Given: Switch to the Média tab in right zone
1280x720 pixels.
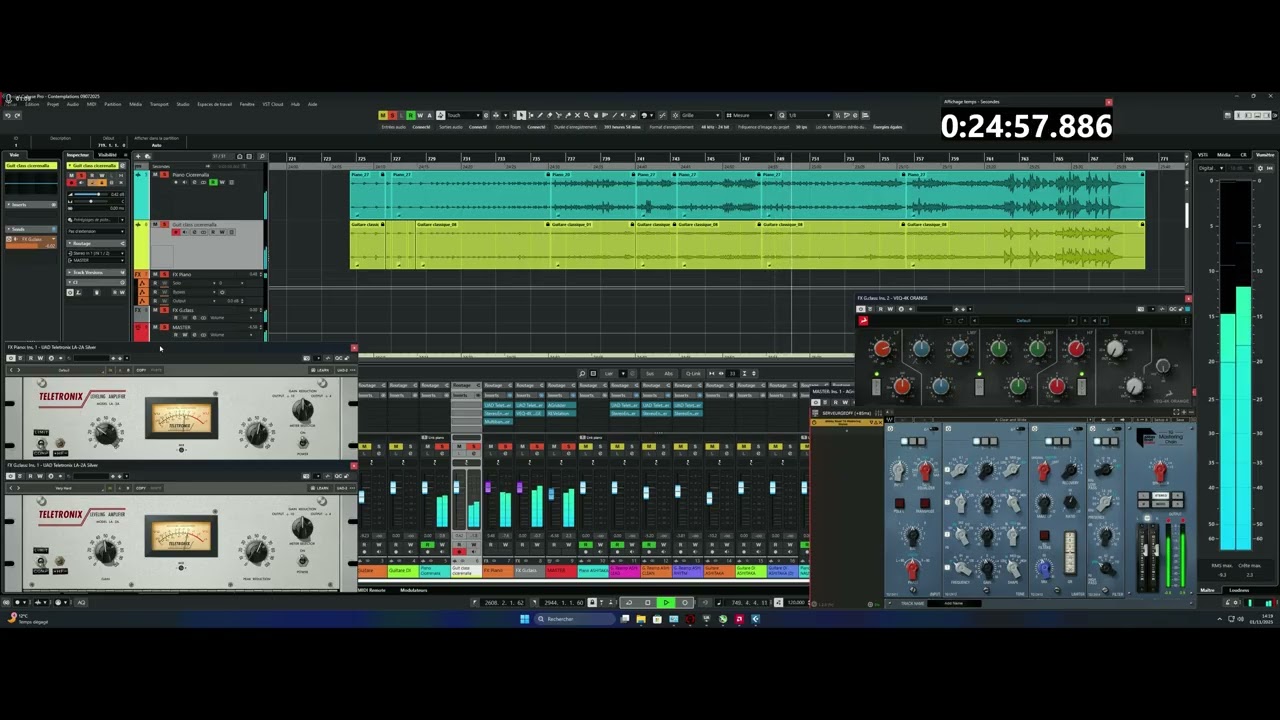Looking at the screenshot, I should [1224, 155].
